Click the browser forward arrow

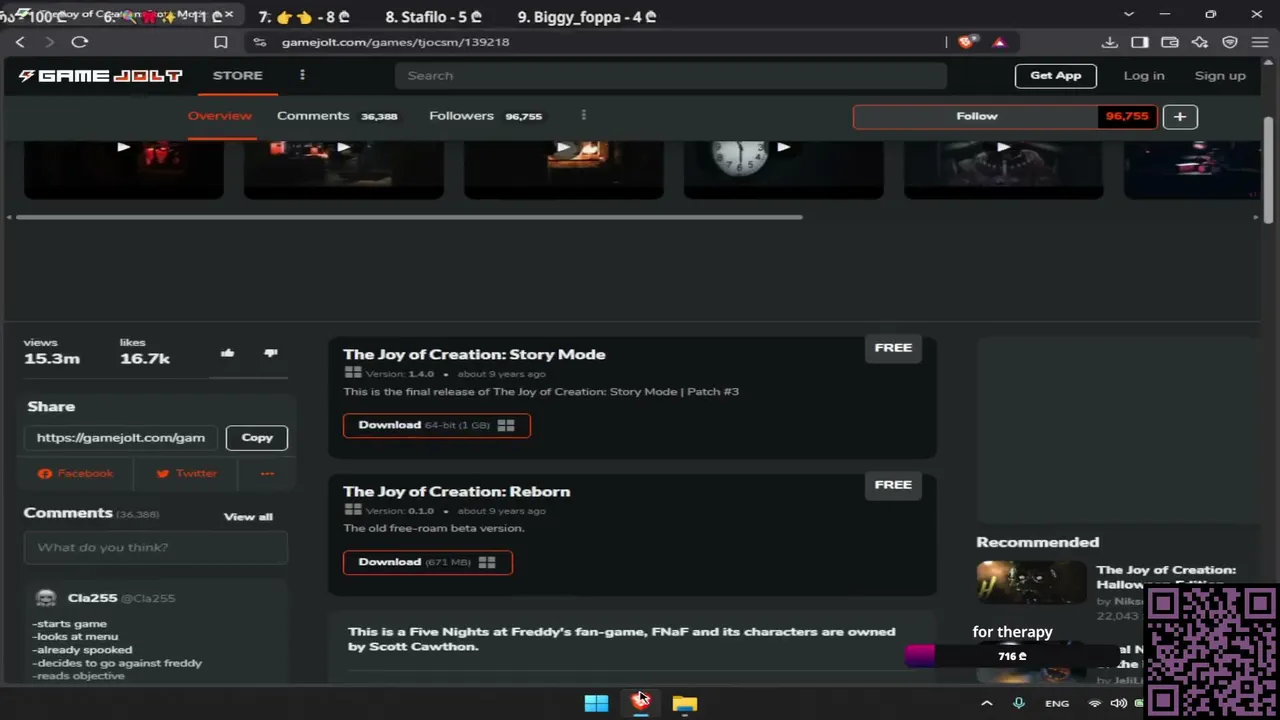click(50, 42)
